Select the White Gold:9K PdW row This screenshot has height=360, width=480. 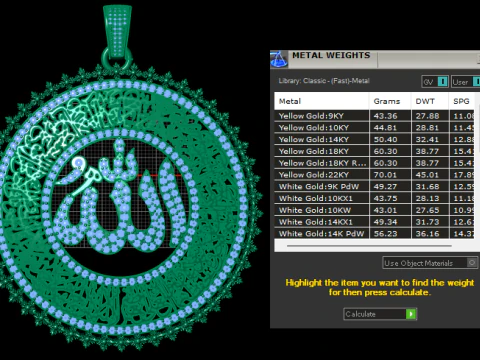(374, 187)
